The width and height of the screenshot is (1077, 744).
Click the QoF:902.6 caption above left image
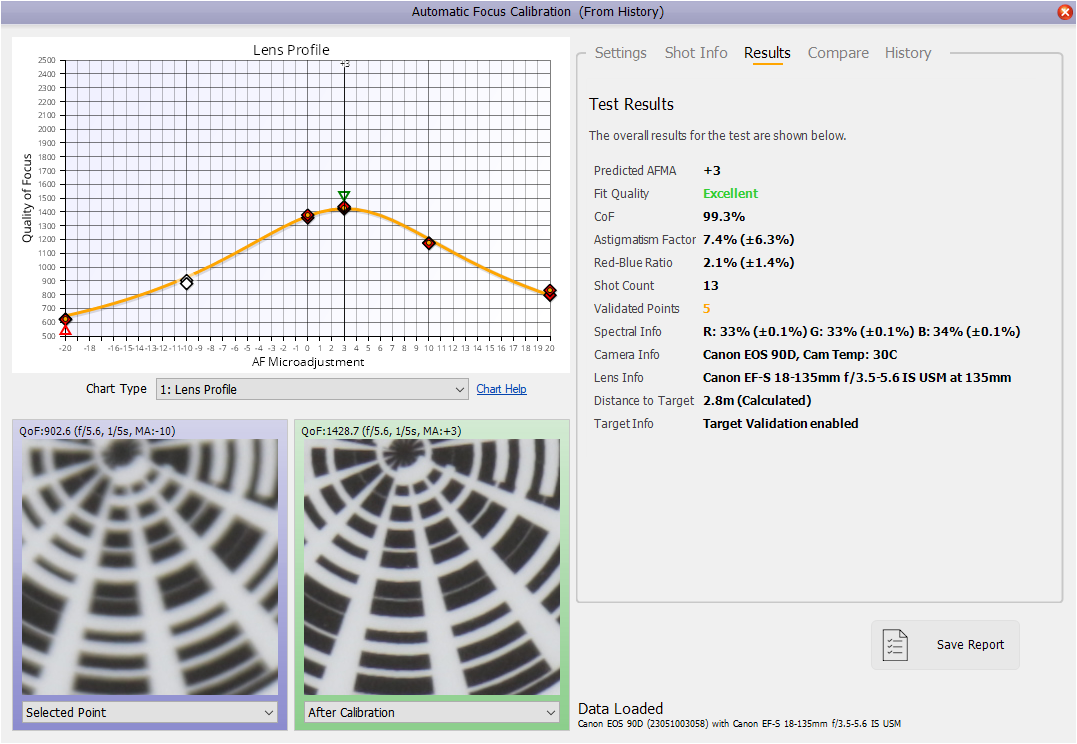coord(97,431)
